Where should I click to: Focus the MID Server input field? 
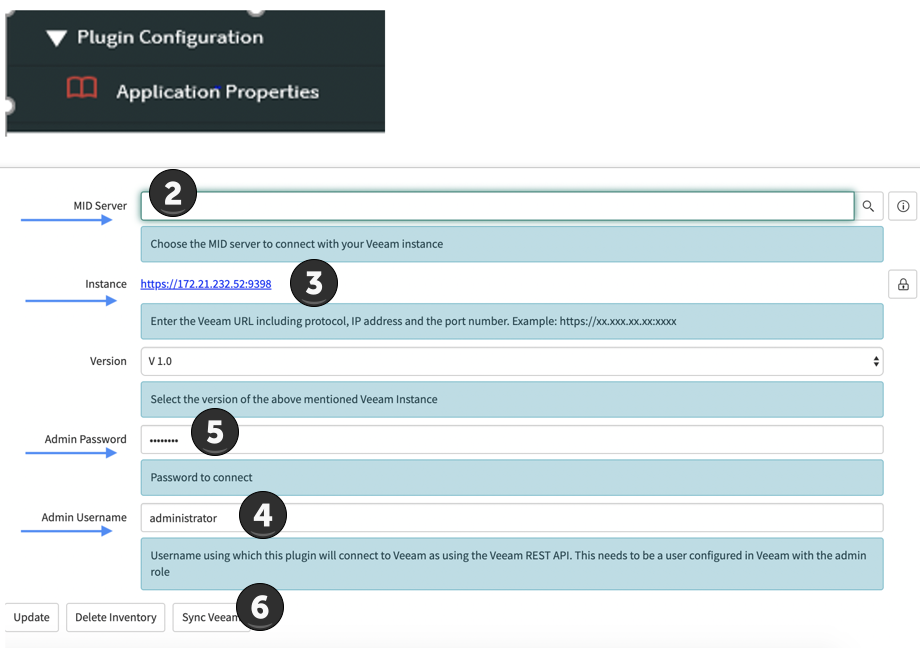coord(497,206)
